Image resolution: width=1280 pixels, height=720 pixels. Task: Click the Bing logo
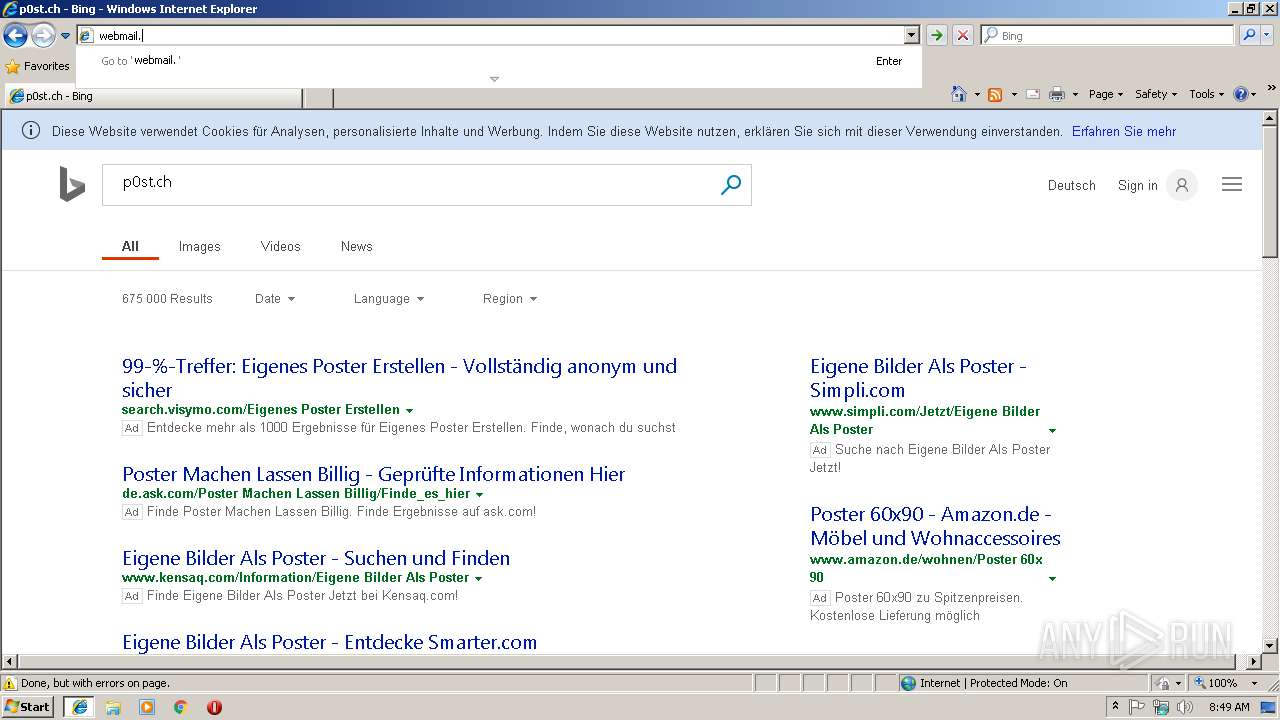tap(72, 185)
